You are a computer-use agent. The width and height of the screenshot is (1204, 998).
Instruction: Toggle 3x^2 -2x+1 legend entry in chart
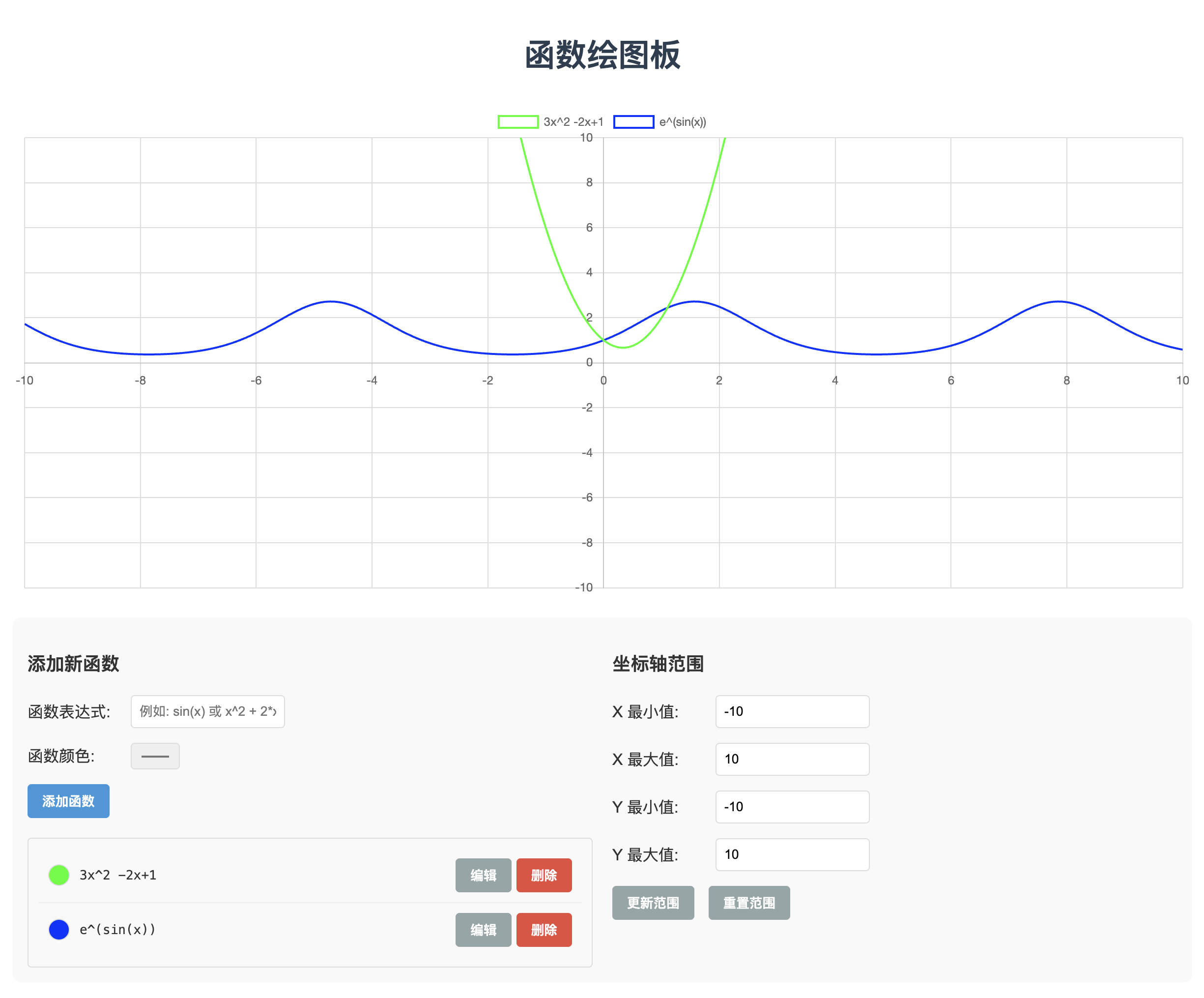coord(550,122)
